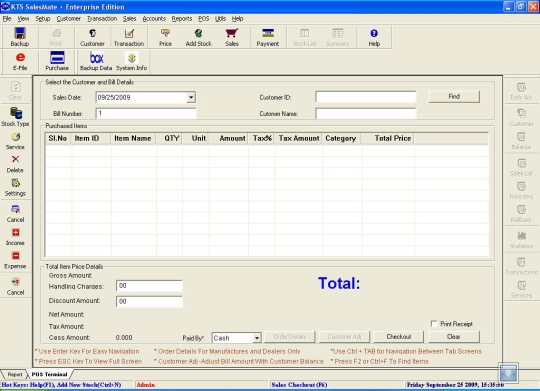Screen dimensions: 540x391
Task: Open the Reports menu
Action: (182, 19)
